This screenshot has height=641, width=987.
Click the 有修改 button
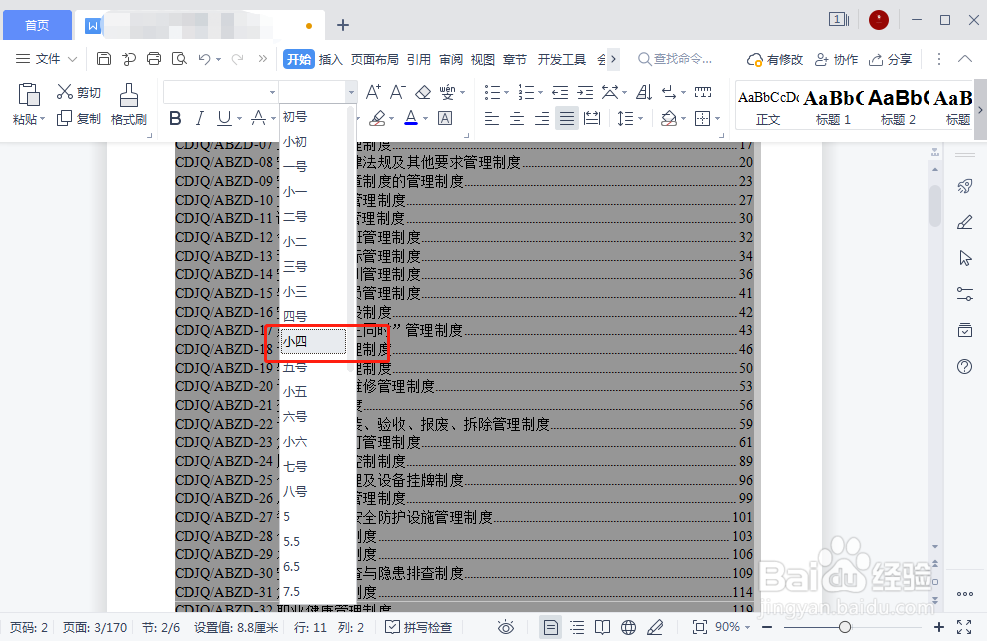(775, 59)
